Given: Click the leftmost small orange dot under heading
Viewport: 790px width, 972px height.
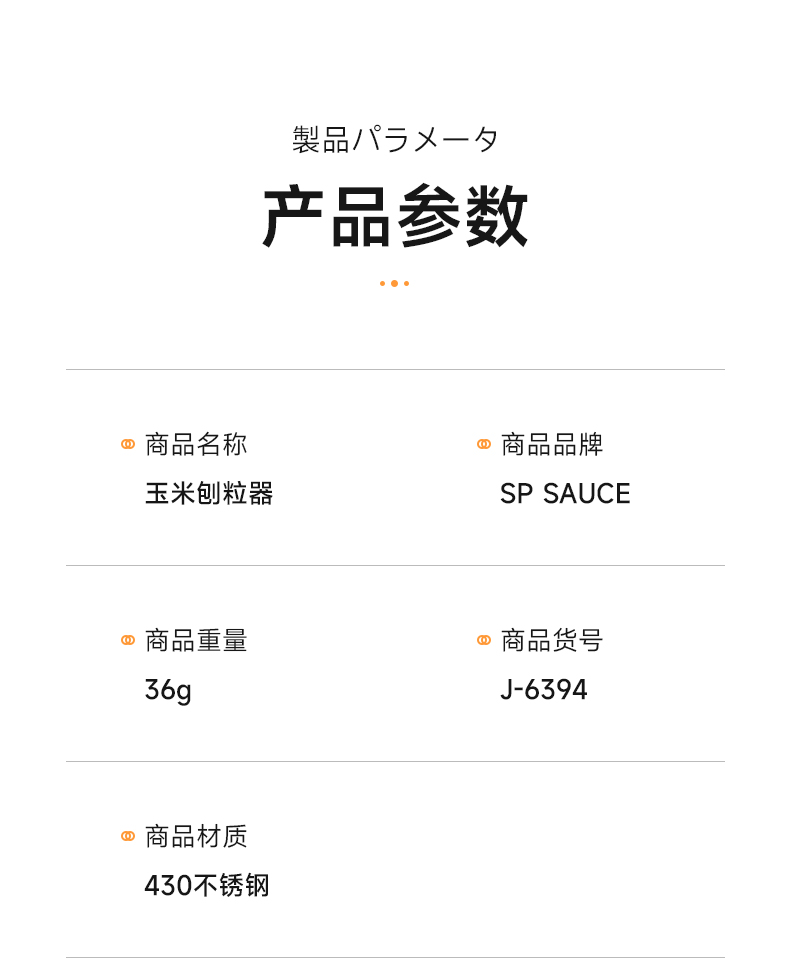Looking at the screenshot, I should point(382,284).
